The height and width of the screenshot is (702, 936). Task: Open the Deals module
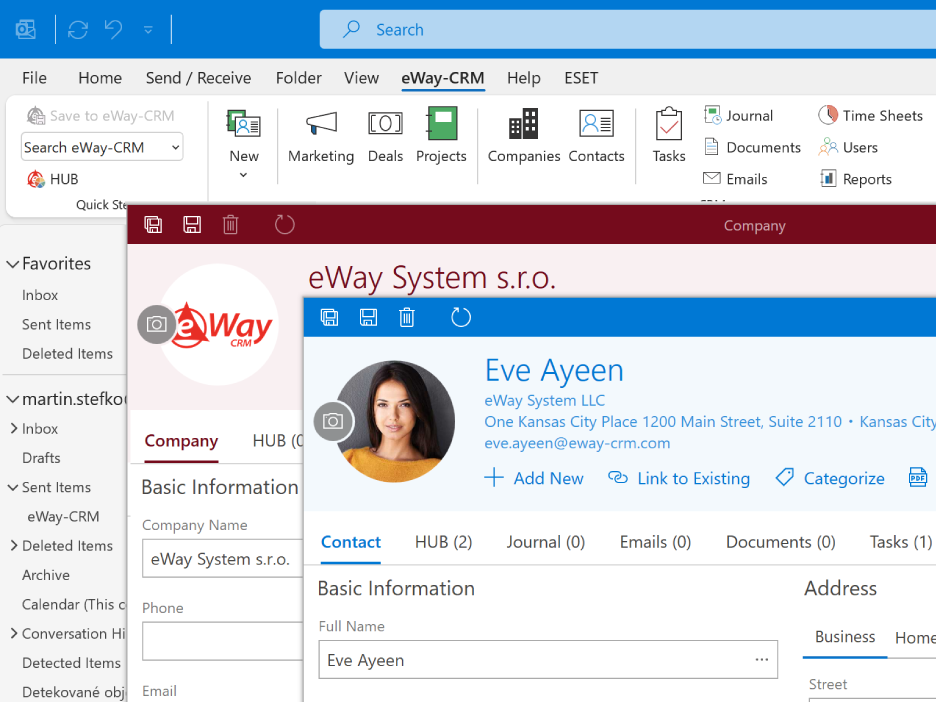click(385, 136)
